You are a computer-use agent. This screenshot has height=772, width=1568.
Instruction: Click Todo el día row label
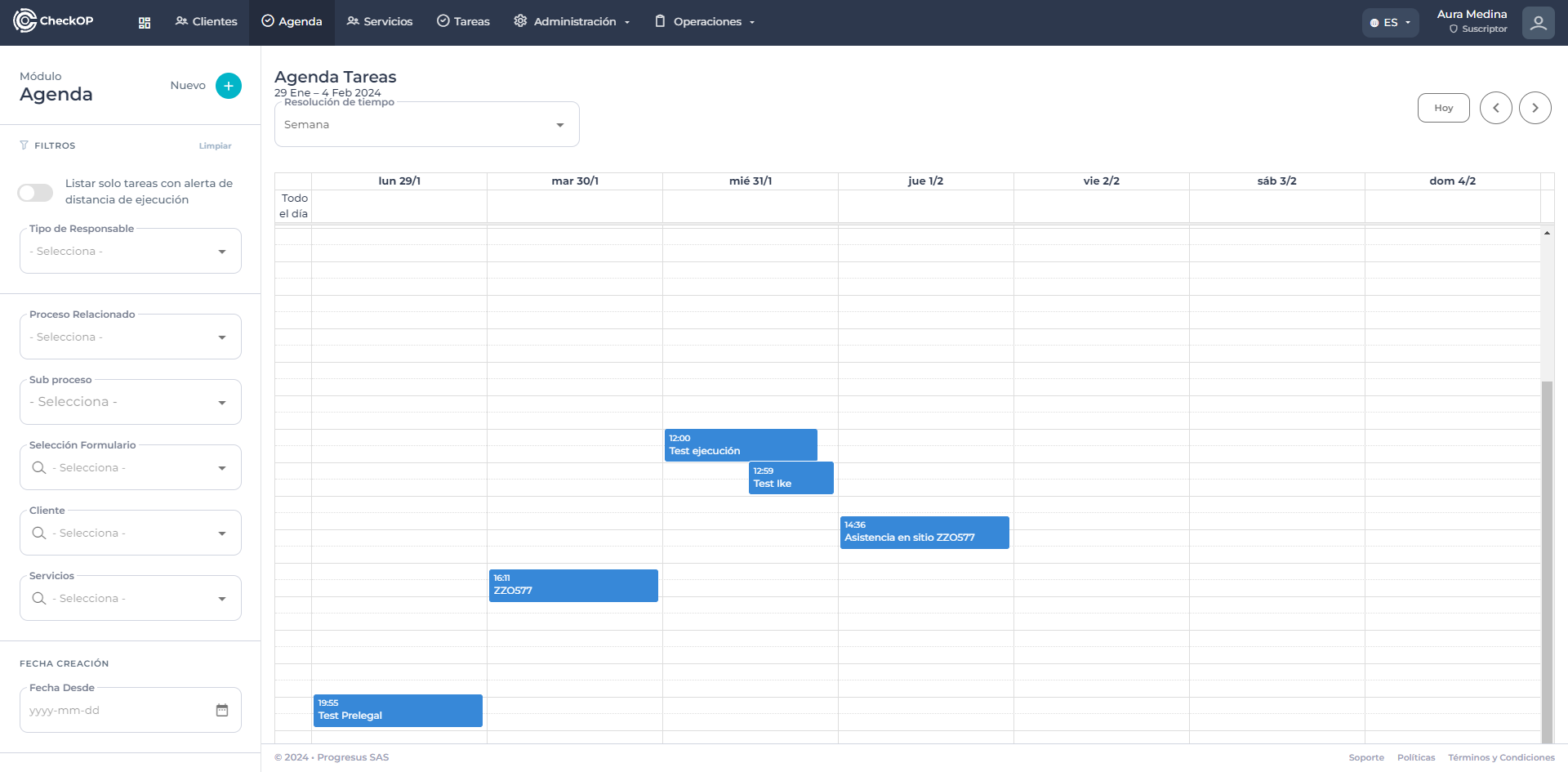(x=294, y=206)
